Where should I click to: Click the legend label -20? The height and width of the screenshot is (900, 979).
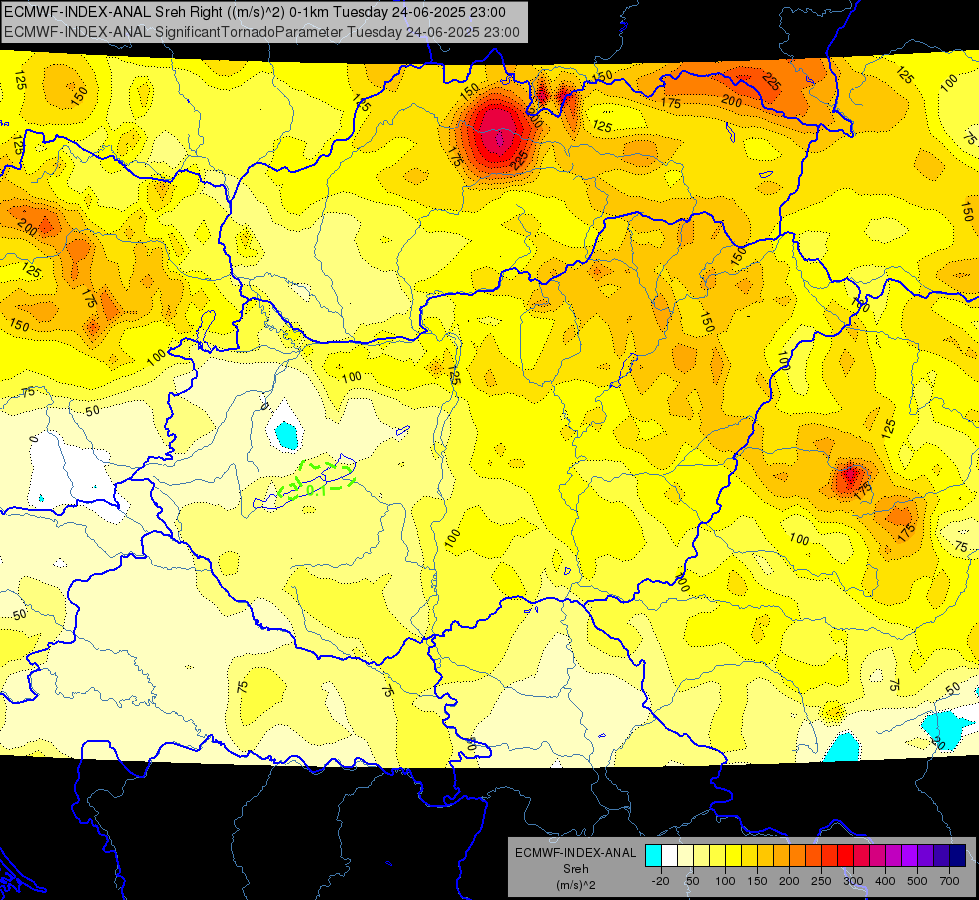[x=661, y=881]
